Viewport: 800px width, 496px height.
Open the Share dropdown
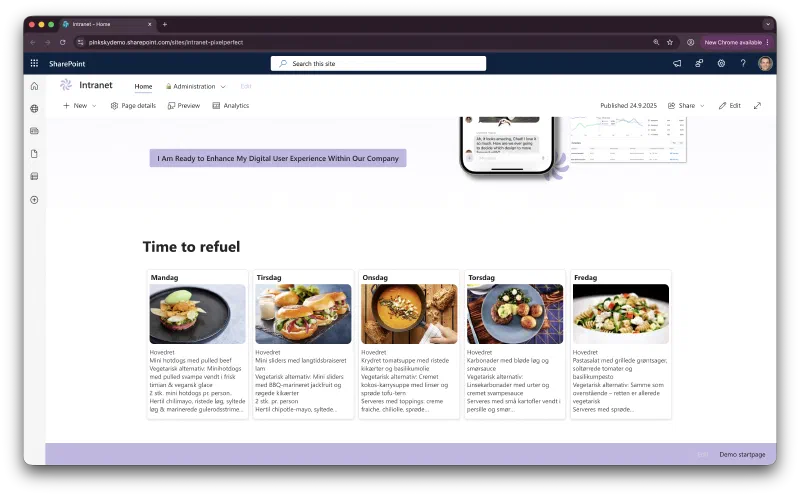click(686, 106)
